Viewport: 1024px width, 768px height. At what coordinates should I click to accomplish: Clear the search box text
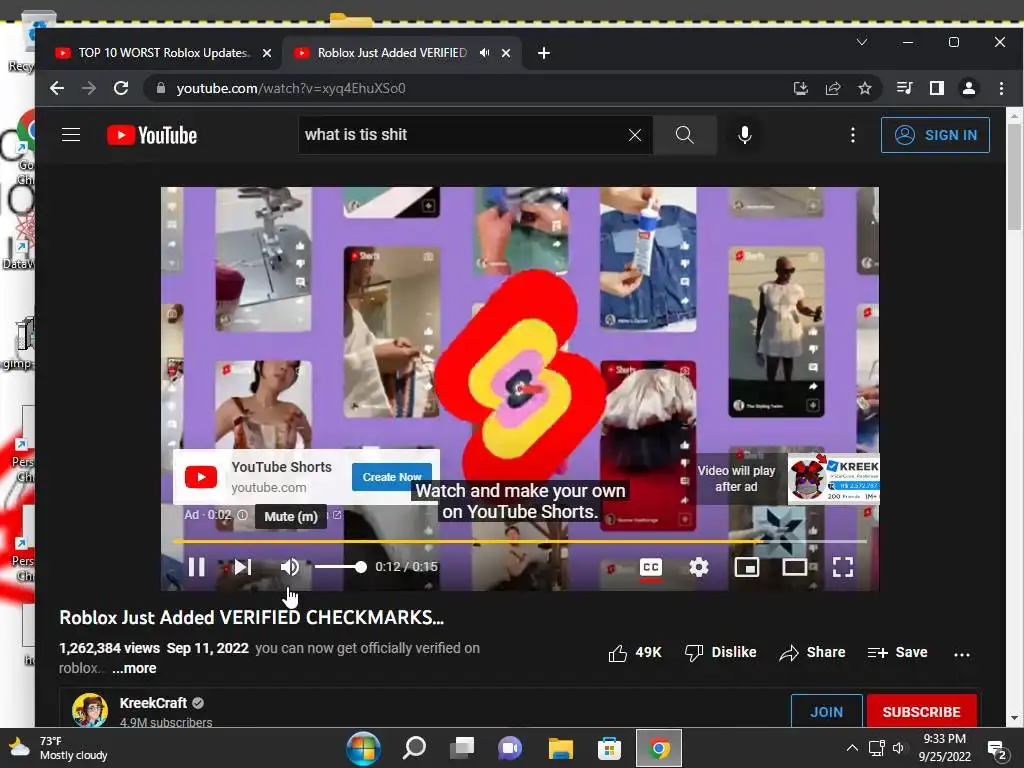[634, 135]
